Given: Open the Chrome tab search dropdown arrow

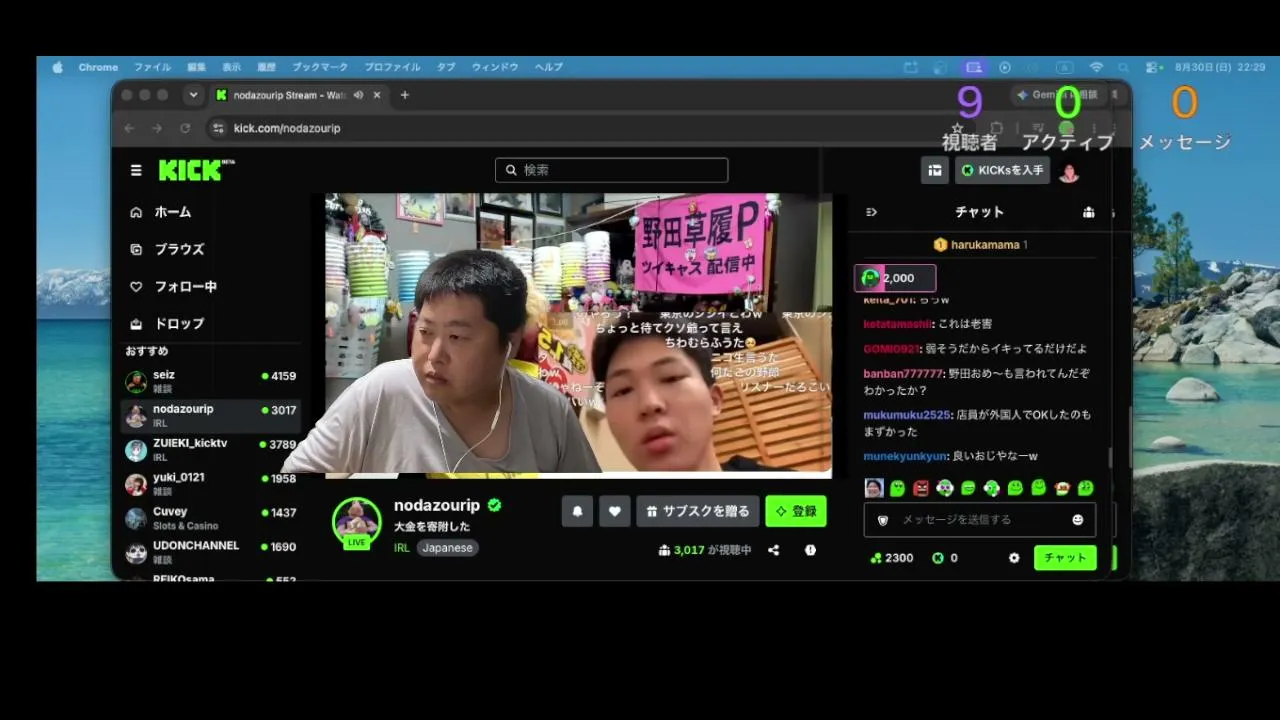Looking at the screenshot, I should [x=193, y=95].
